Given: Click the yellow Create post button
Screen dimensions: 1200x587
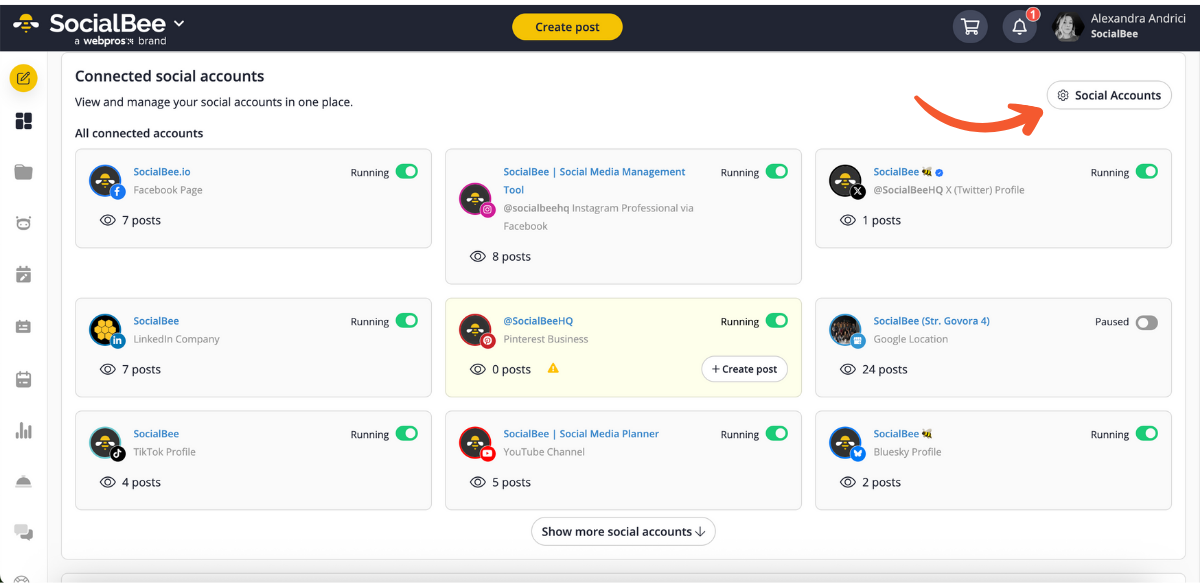Looking at the screenshot, I should pyautogui.click(x=567, y=27).
